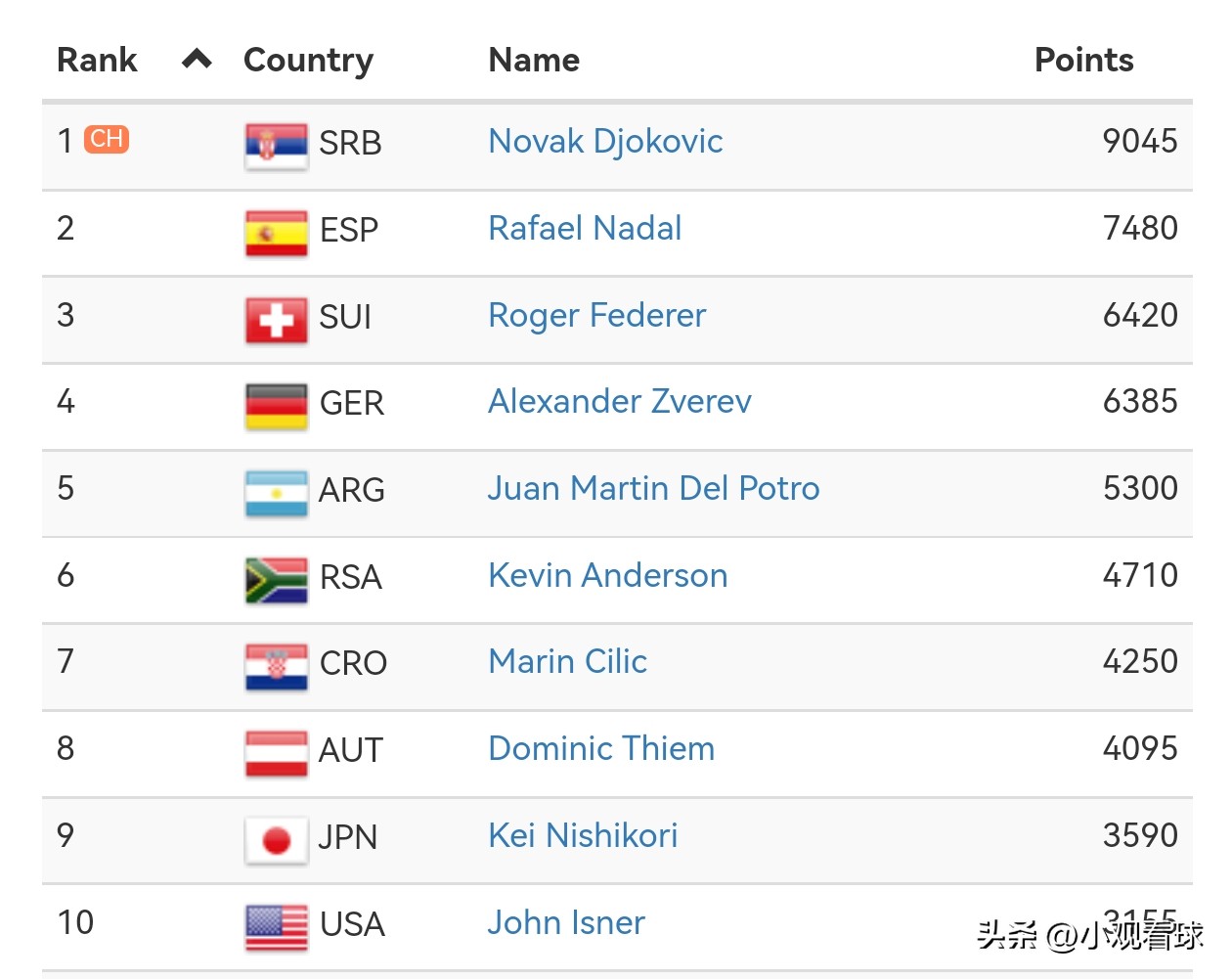Screen dimensions: 1232x979
Task: Click the orange CH champion badge
Action: [x=107, y=139]
